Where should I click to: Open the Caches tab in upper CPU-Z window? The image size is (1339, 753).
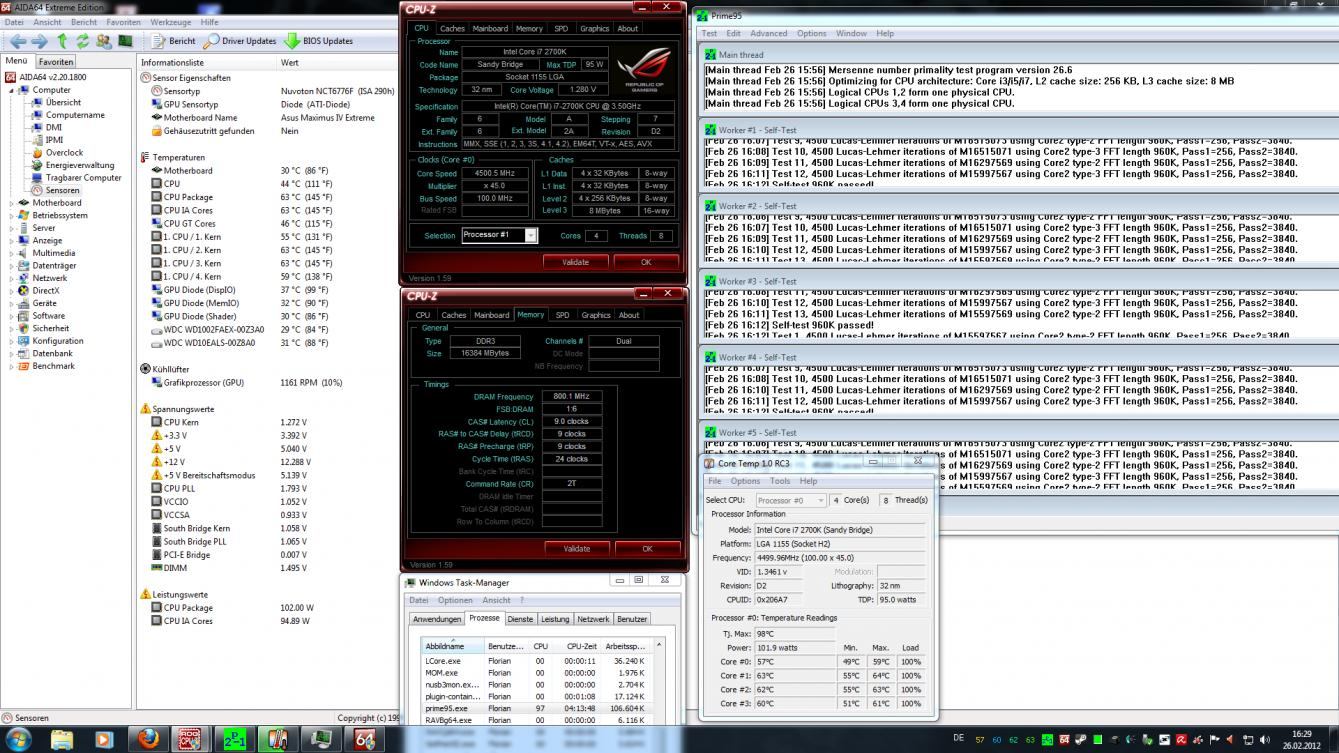(452, 28)
